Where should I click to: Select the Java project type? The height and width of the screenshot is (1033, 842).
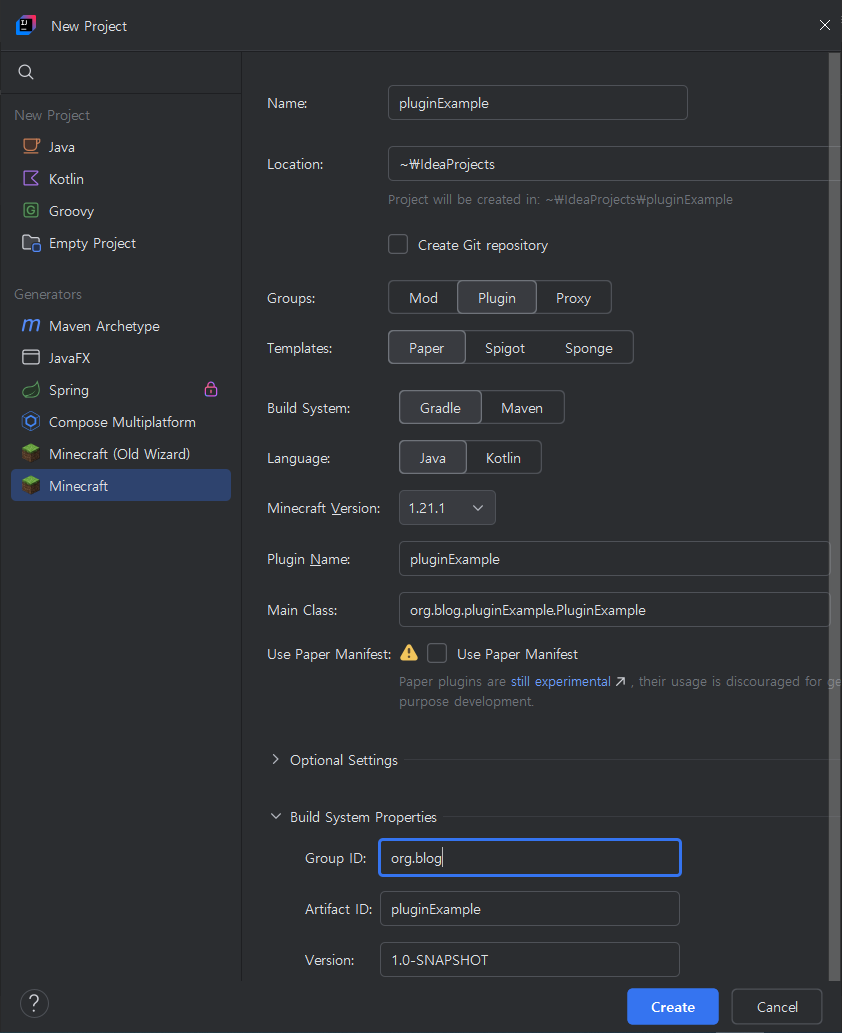[x=121, y=147]
